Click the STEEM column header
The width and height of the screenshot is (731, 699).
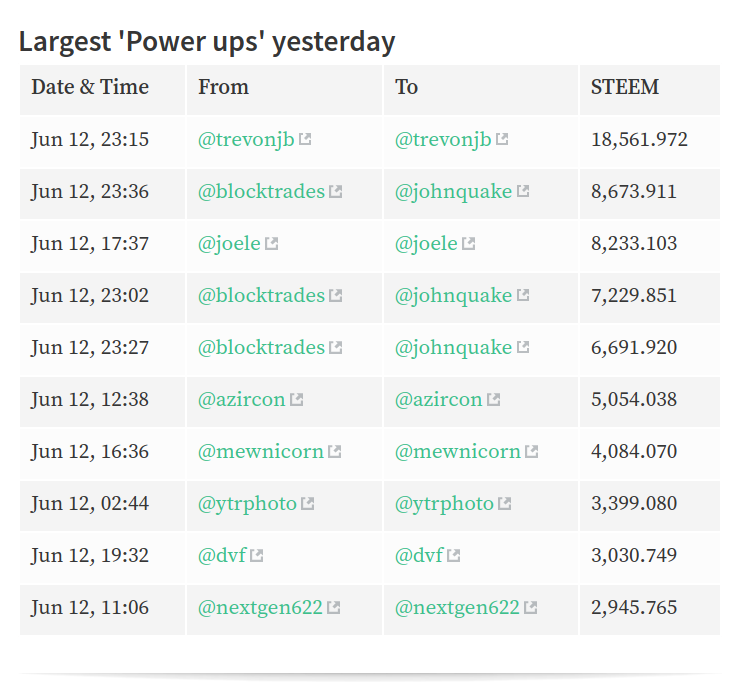625,87
